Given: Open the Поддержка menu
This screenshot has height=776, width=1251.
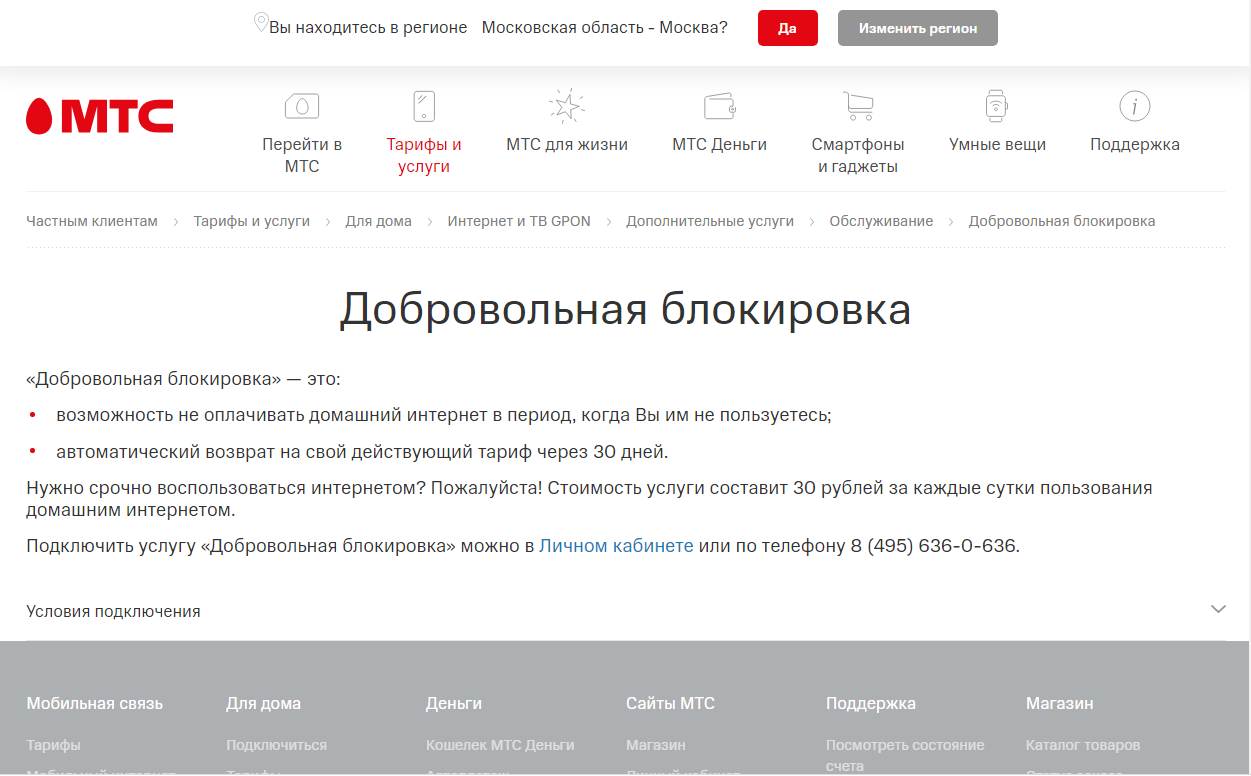Looking at the screenshot, I should tap(1135, 144).
